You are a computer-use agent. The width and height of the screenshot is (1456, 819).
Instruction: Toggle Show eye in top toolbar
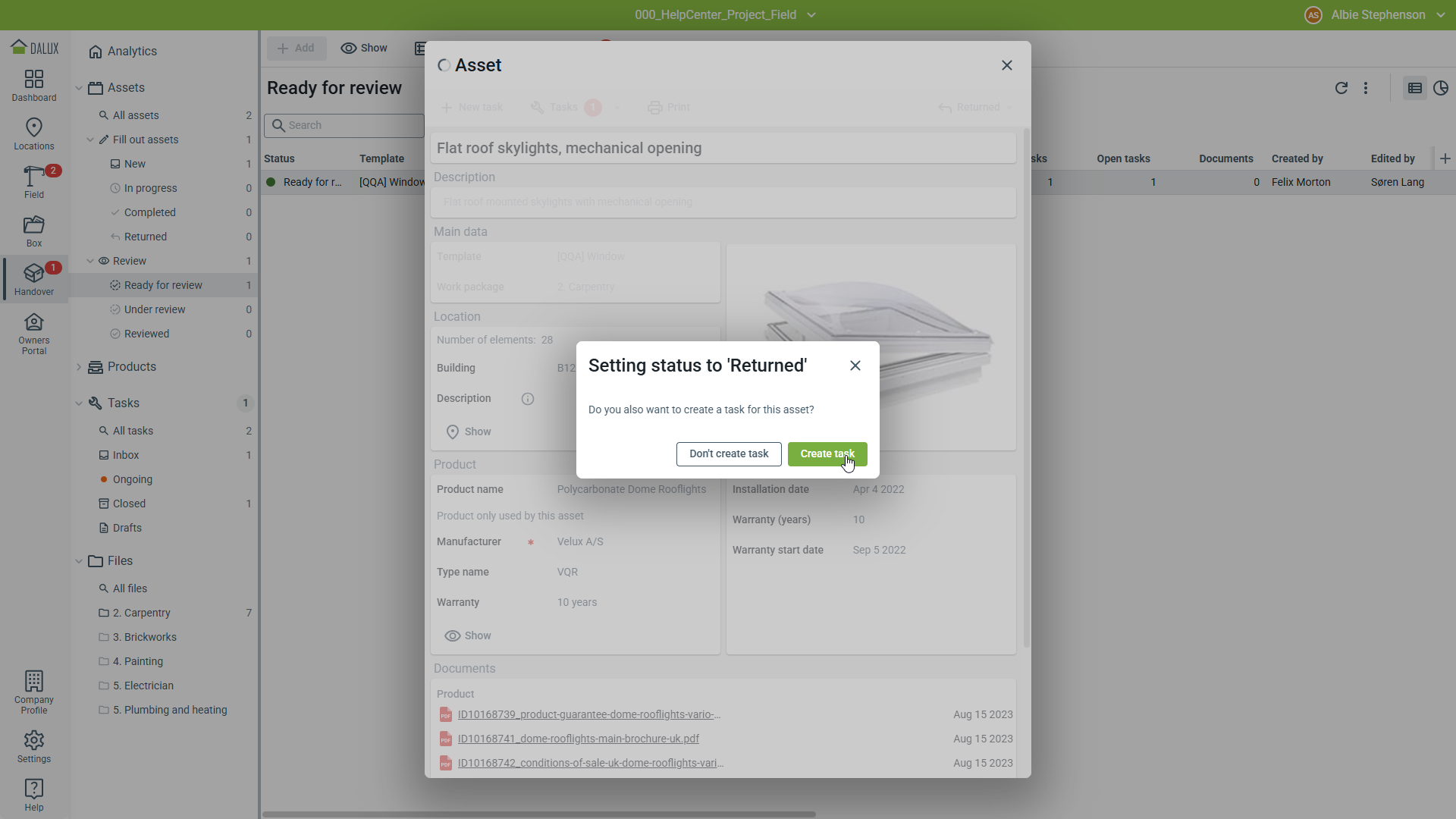[364, 48]
